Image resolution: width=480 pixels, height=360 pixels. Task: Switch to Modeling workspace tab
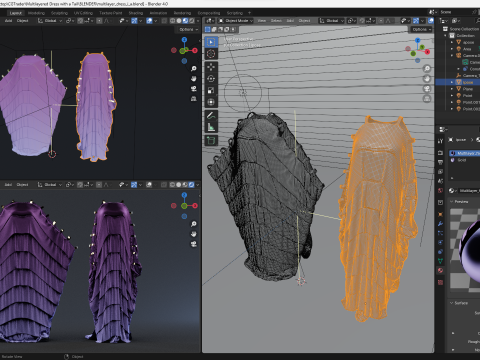point(36,13)
